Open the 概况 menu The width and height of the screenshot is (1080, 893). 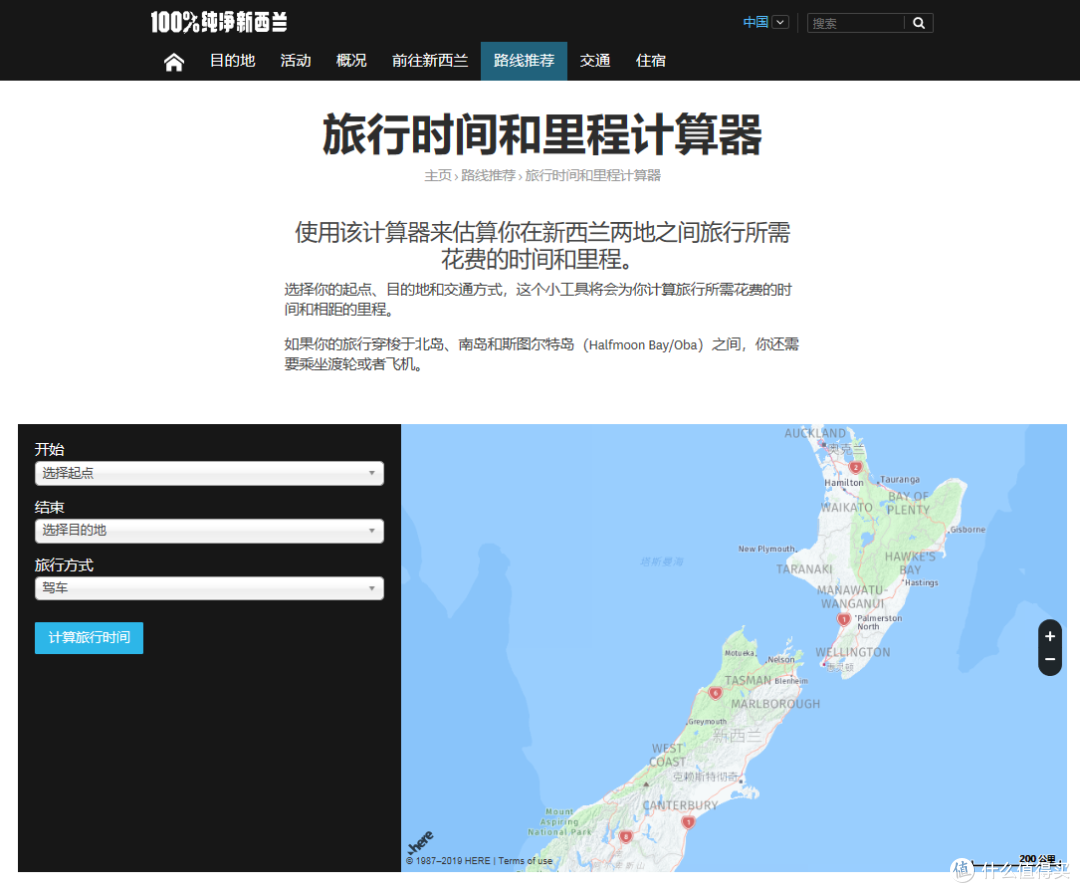[x=351, y=61]
